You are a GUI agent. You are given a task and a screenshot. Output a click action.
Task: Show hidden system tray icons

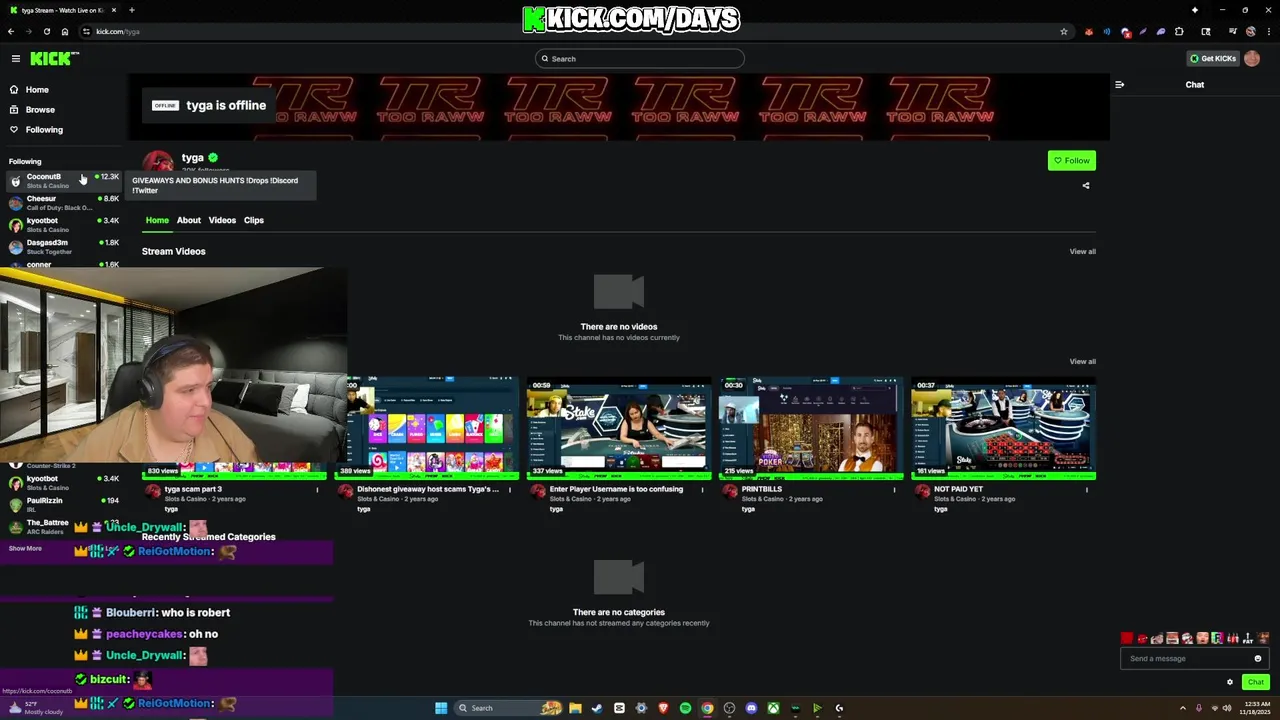click(1182, 708)
